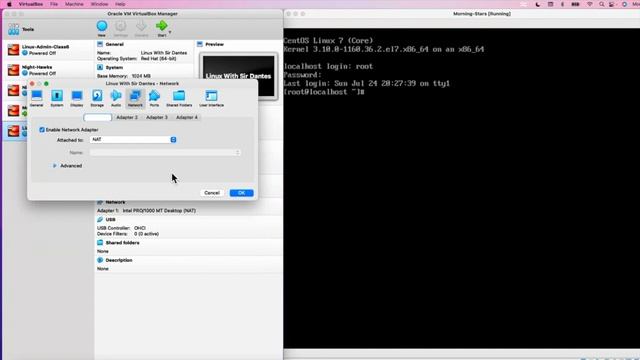
Task: Click the Description section heading
Action: [x=119, y=260]
